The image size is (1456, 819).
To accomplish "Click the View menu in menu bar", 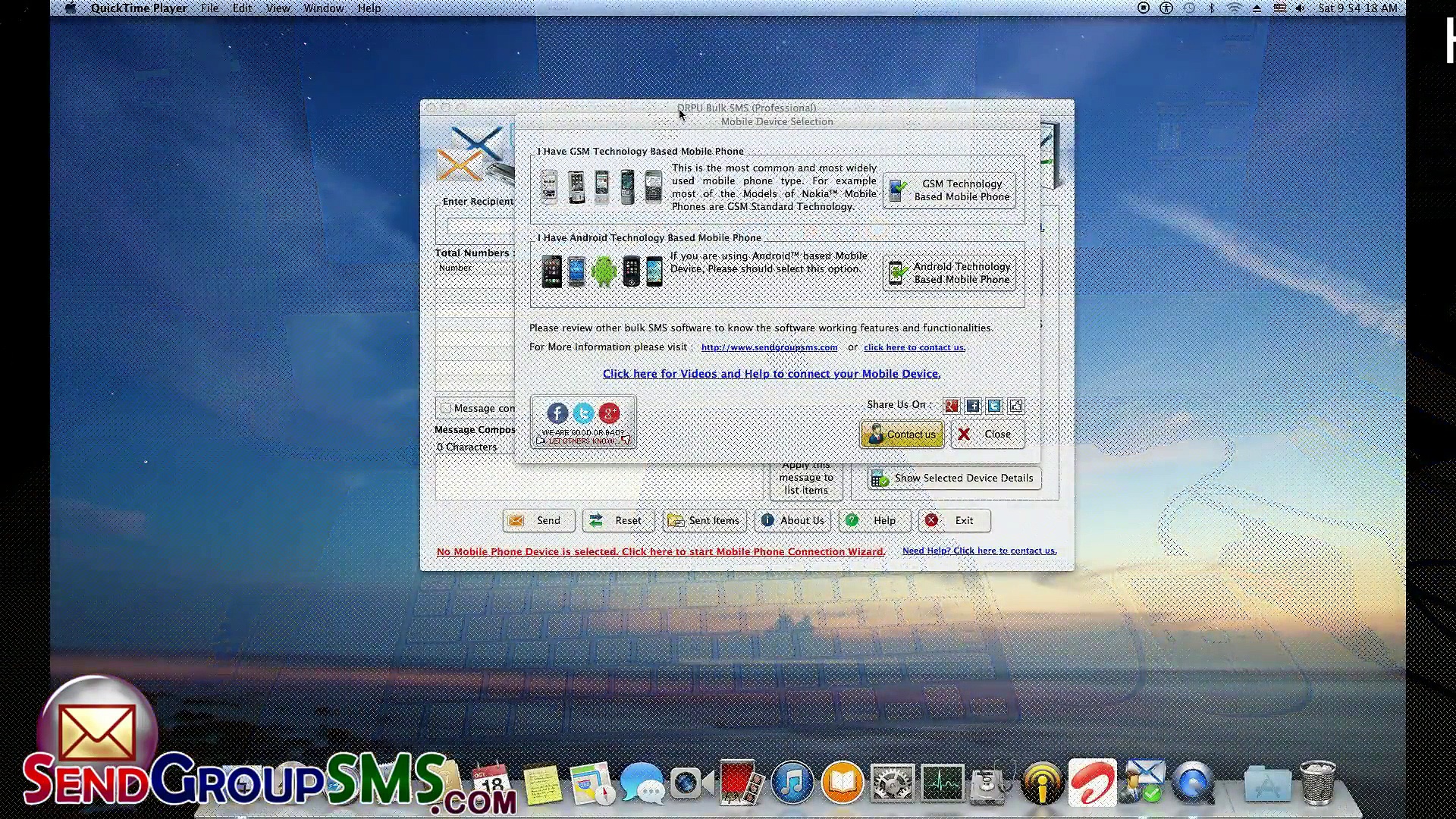I will 278,8.
